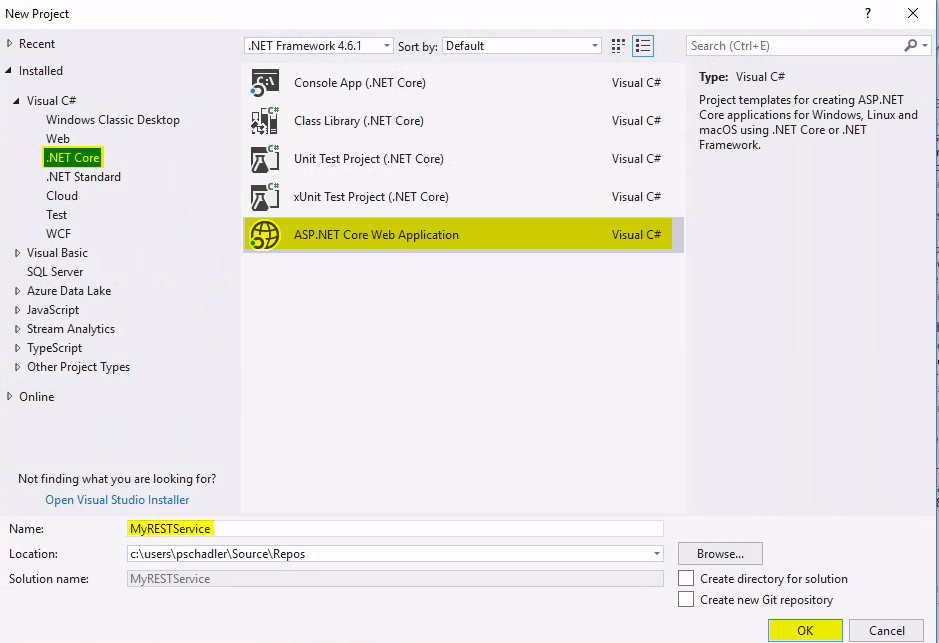Select the .NET Core category
Image resolution: width=939 pixels, height=643 pixels.
[73, 157]
